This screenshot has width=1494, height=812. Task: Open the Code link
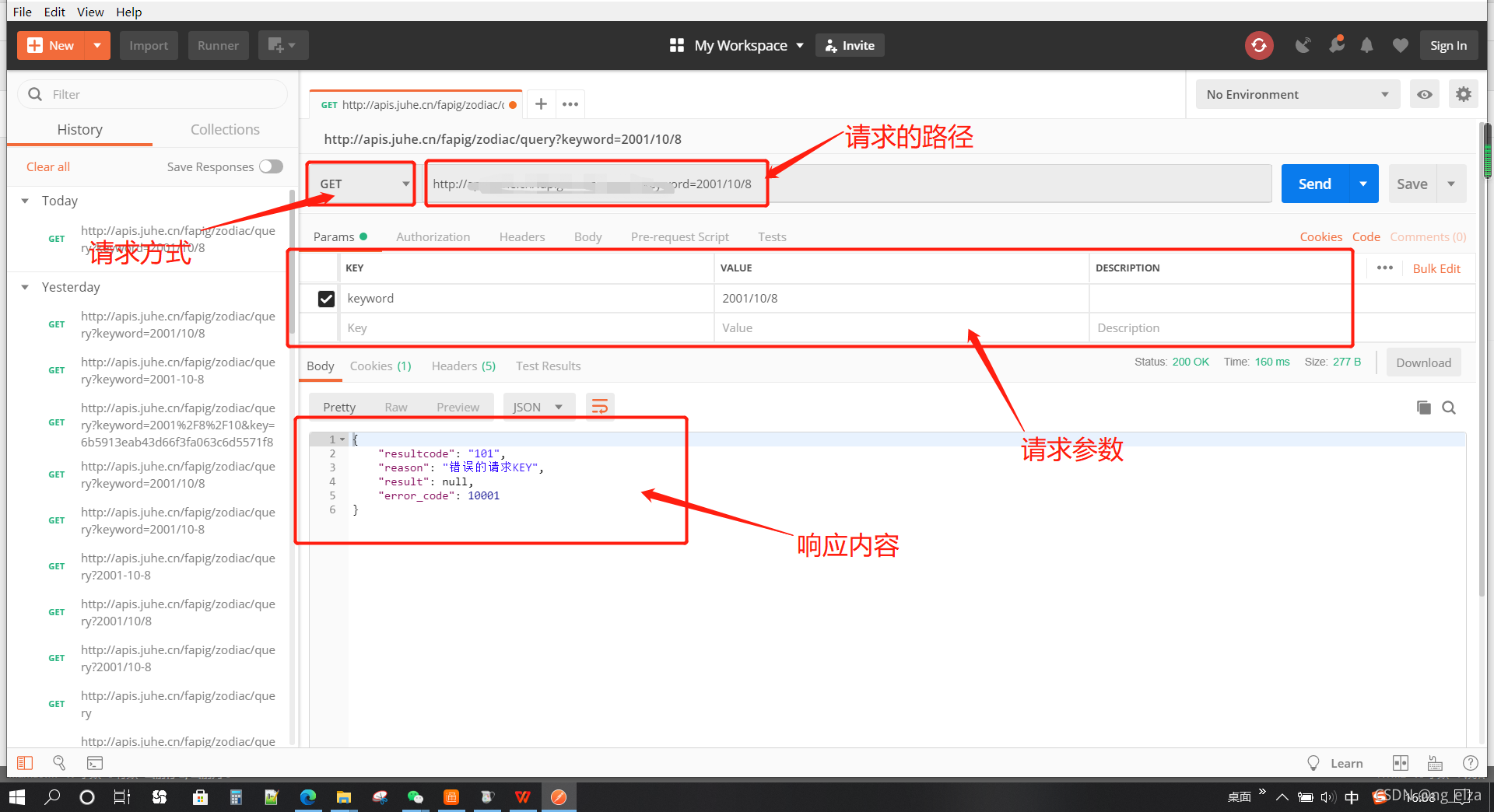1366,236
